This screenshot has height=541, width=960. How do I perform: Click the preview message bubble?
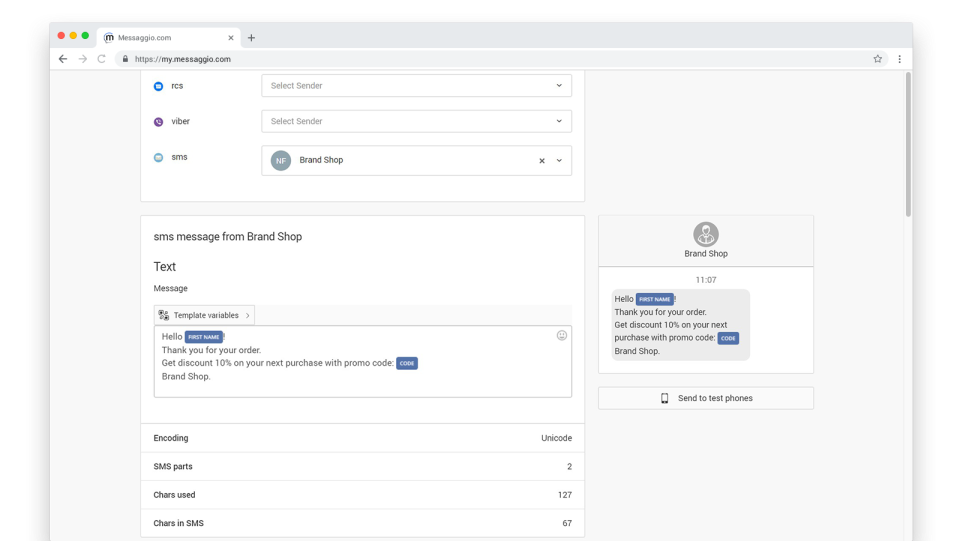680,325
